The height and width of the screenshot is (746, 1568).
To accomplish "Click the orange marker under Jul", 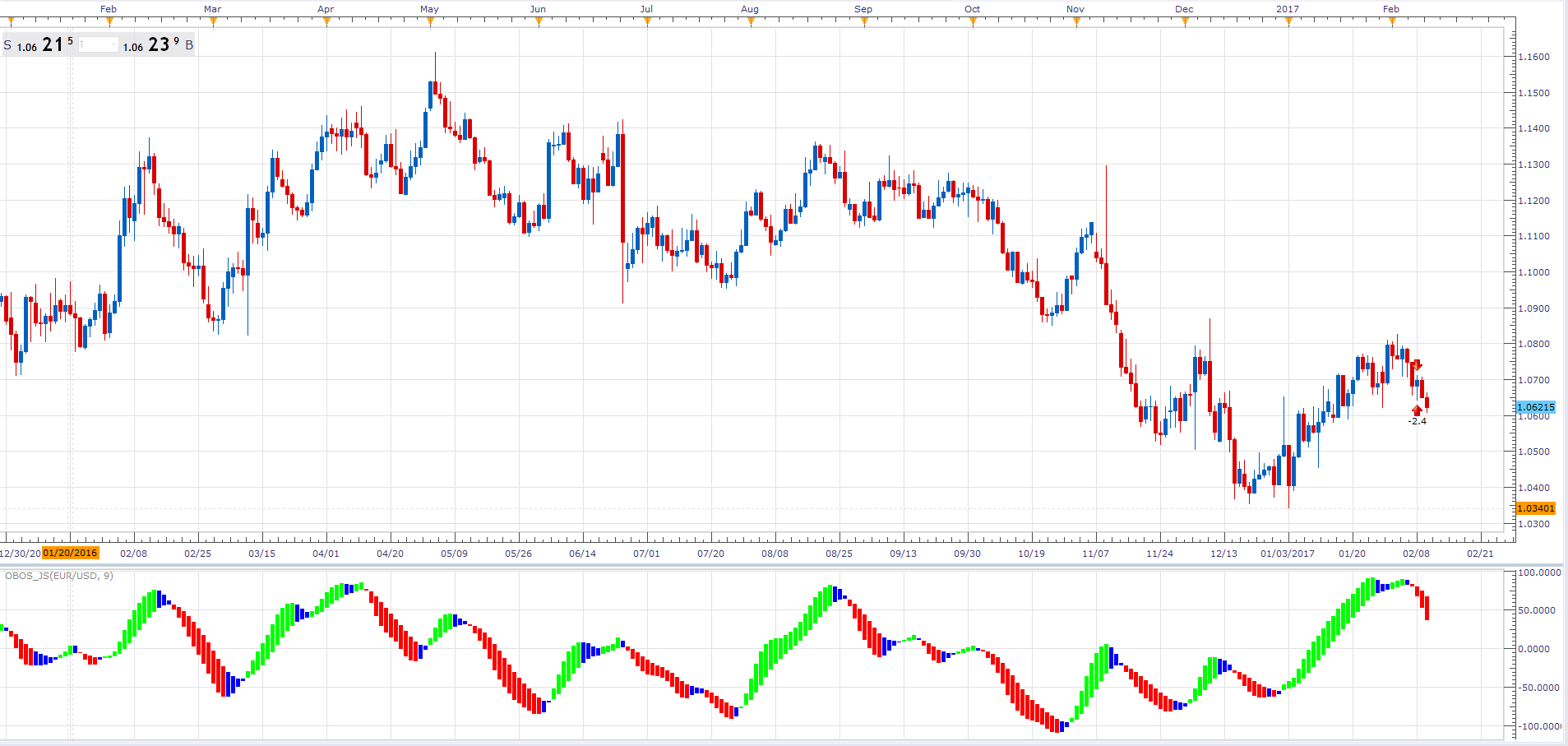I will coord(647,21).
